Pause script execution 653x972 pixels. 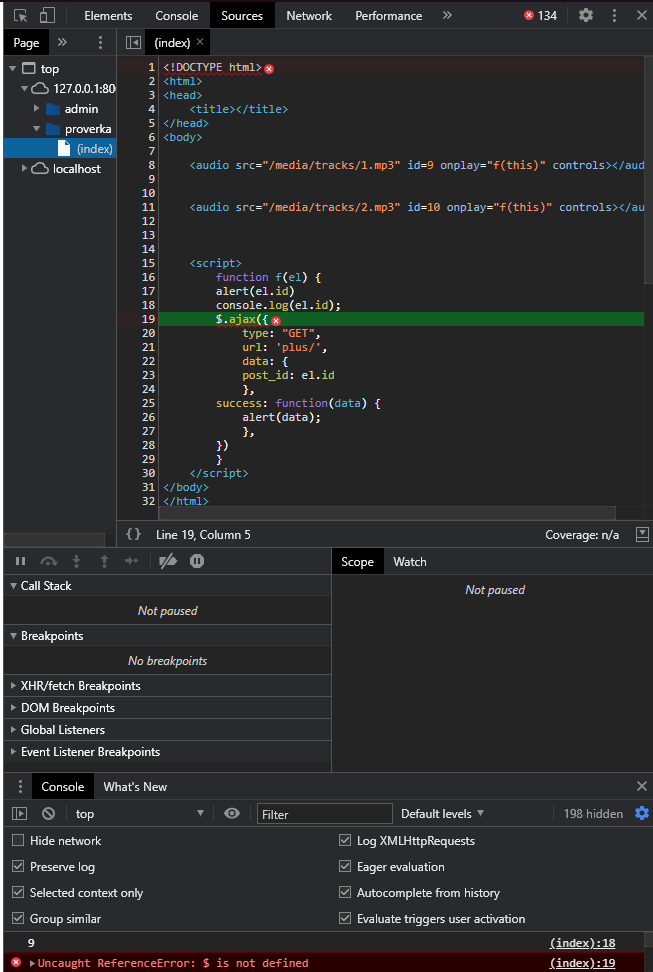(20, 561)
